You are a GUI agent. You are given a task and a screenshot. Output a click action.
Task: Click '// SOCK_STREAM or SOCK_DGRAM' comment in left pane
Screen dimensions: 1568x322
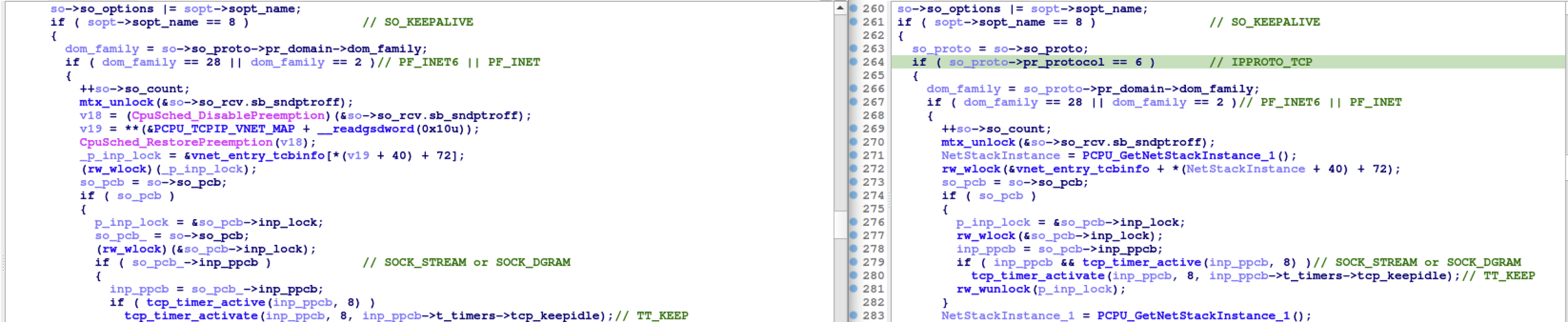tap(467, 262)
